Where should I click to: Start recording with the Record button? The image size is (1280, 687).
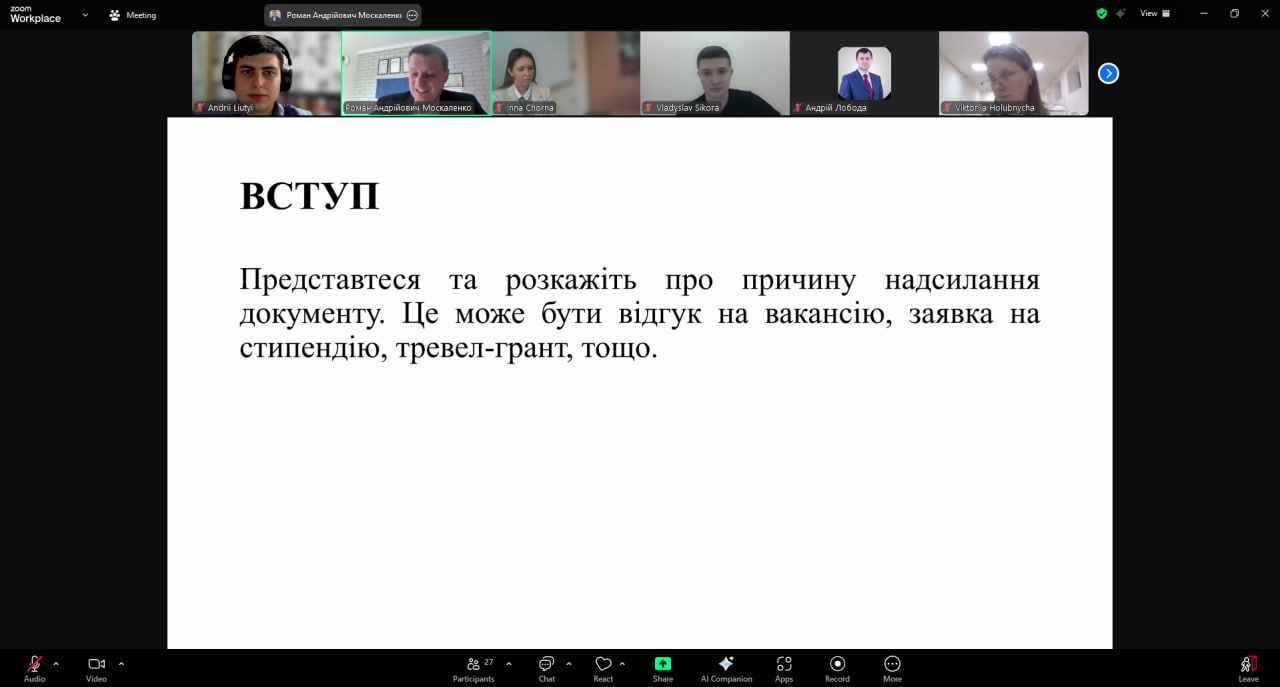[837, 668]
